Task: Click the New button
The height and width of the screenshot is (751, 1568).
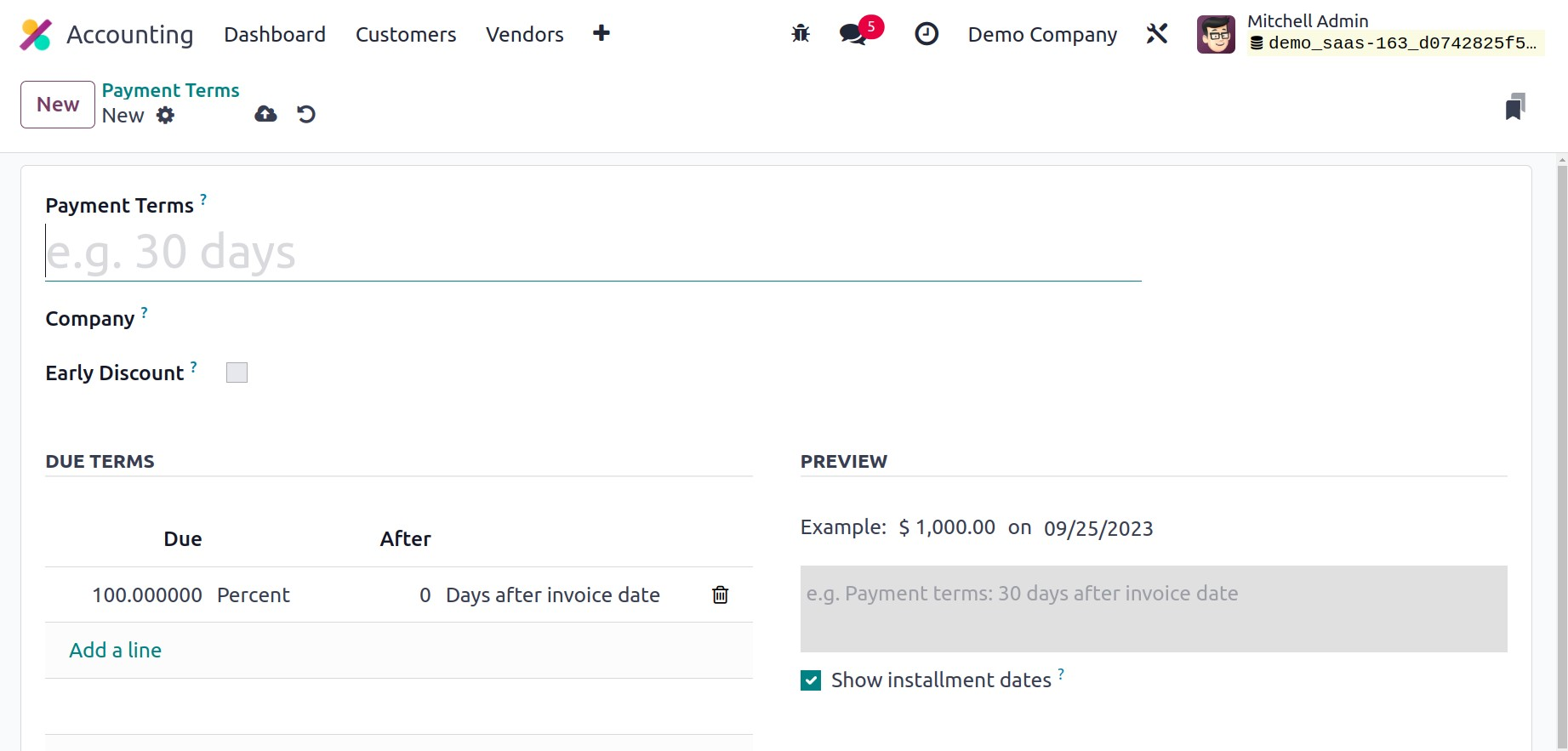Action: [x=58, y=105]
